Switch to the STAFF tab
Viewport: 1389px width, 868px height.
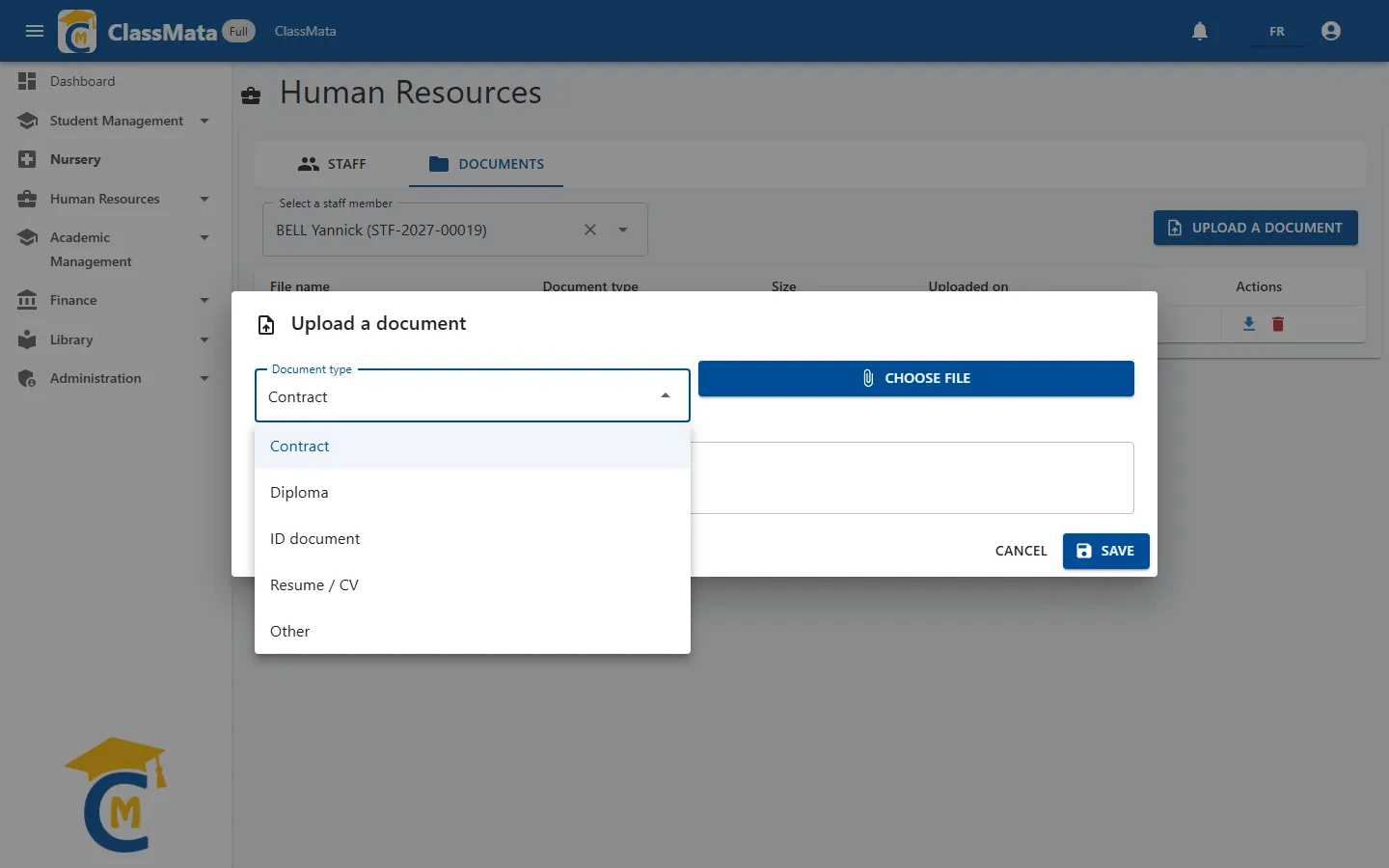click(x=332, y=164)
